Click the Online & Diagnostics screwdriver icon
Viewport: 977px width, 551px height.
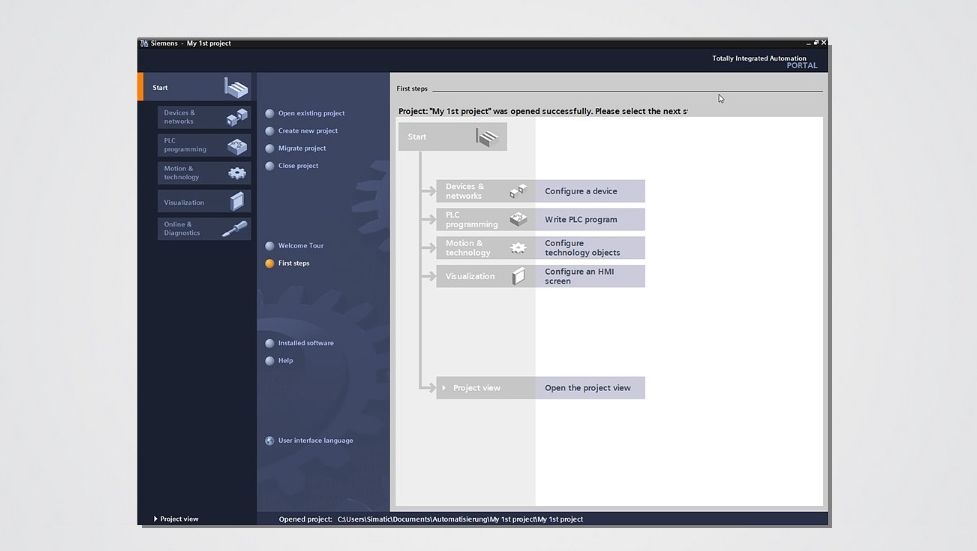pos(235,229)
